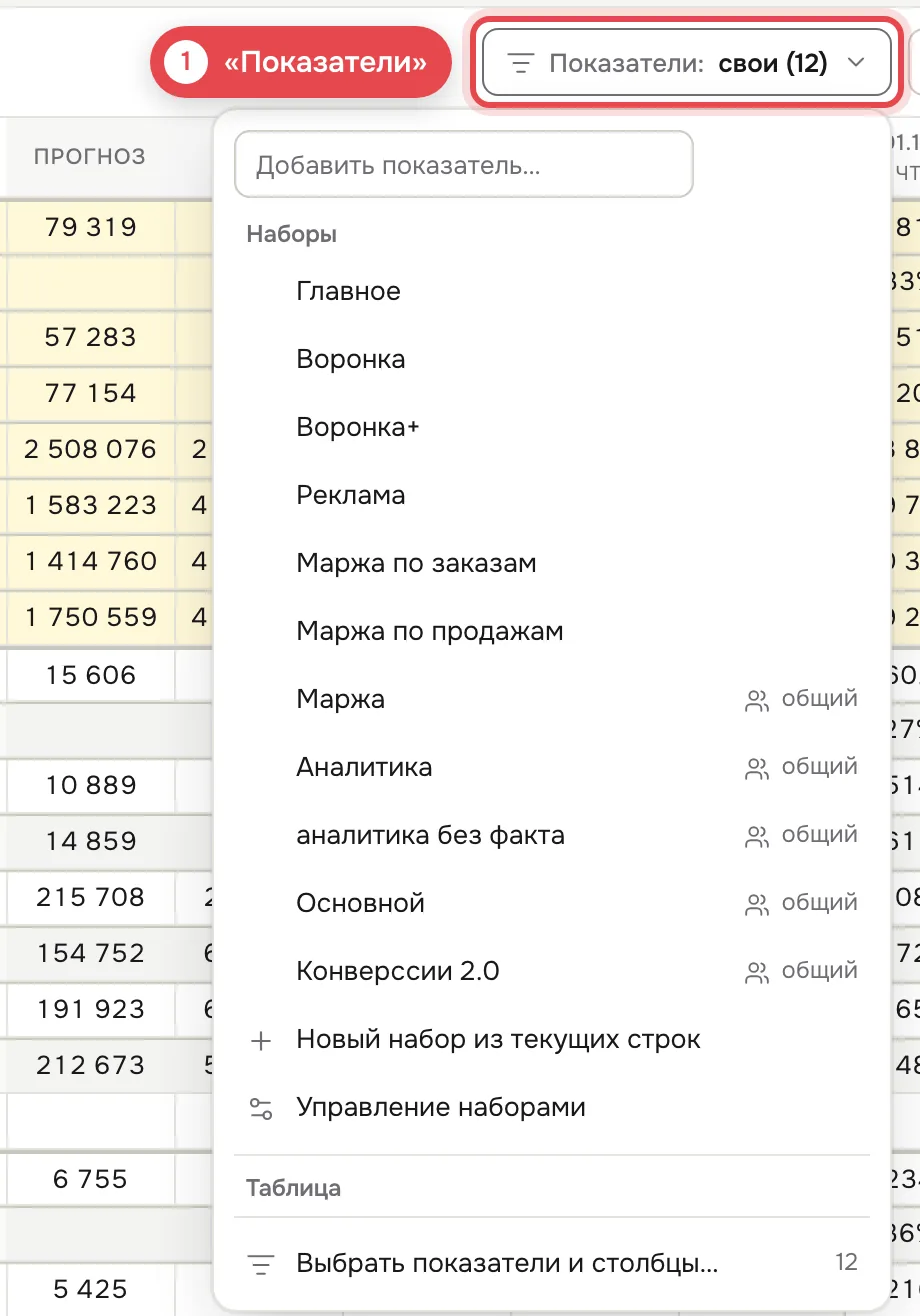920x1316 pixels.
Task: Click the «Добавить показатель…» search field
Action: pos(464,164)
